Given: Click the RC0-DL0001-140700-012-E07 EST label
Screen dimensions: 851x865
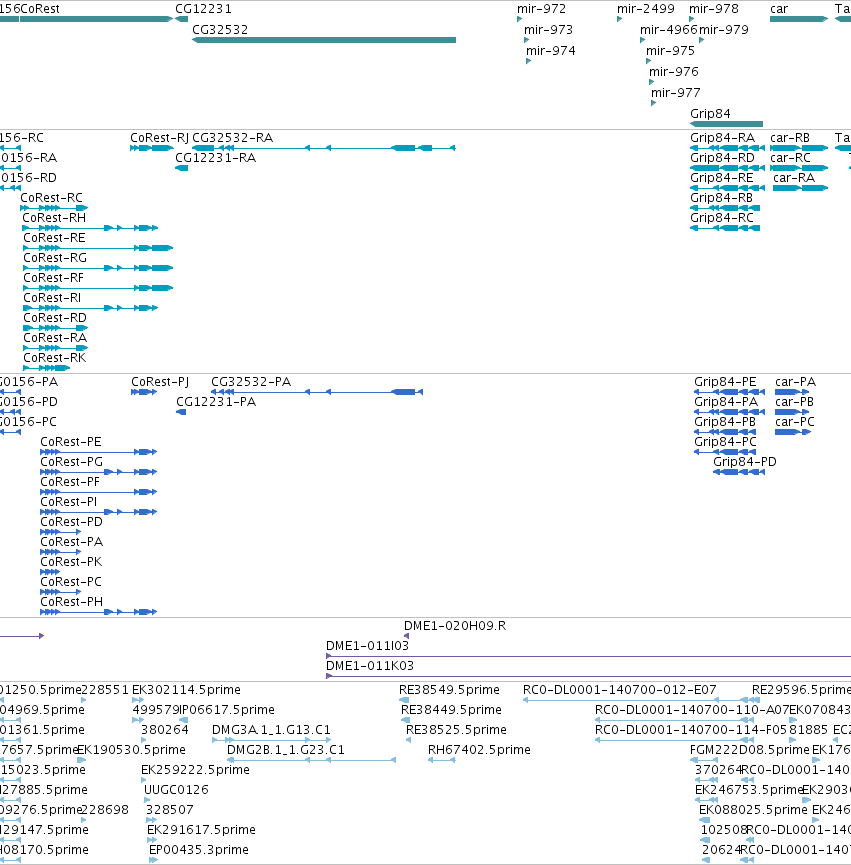Looking at the screenshot, I should pos(619,690).
